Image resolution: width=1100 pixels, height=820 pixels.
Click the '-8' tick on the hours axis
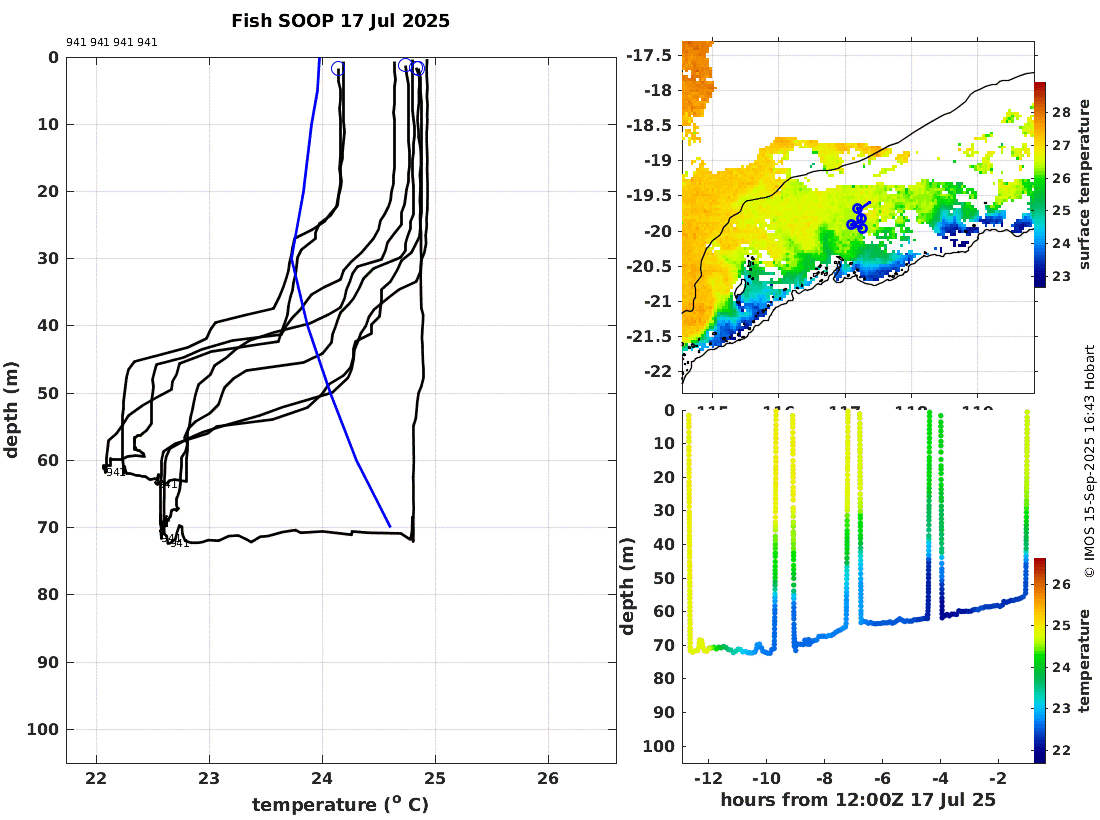tap(825, 778)
